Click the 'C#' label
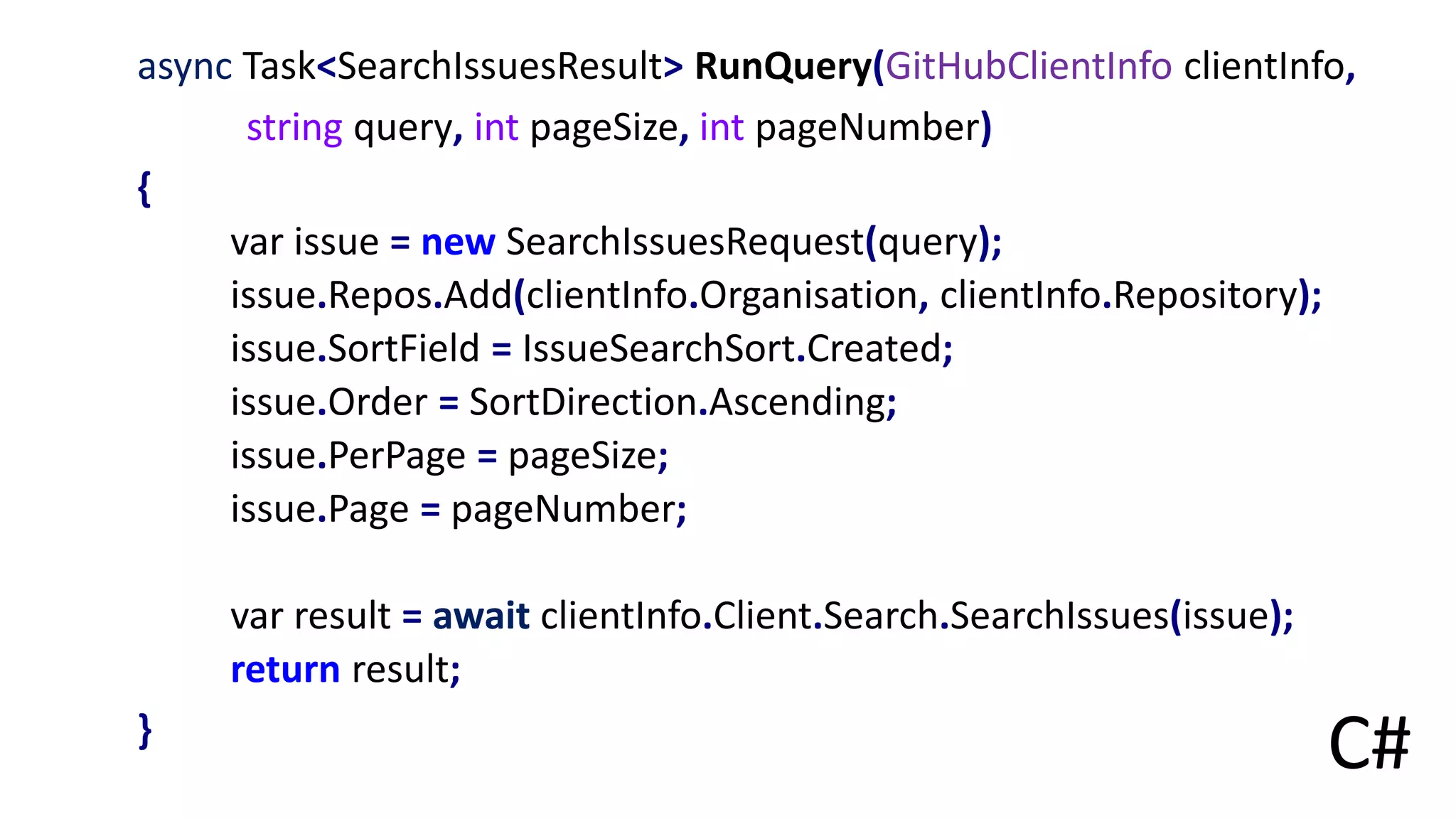This screenshot has height=819, width=1456. [x=1369, y=744]
